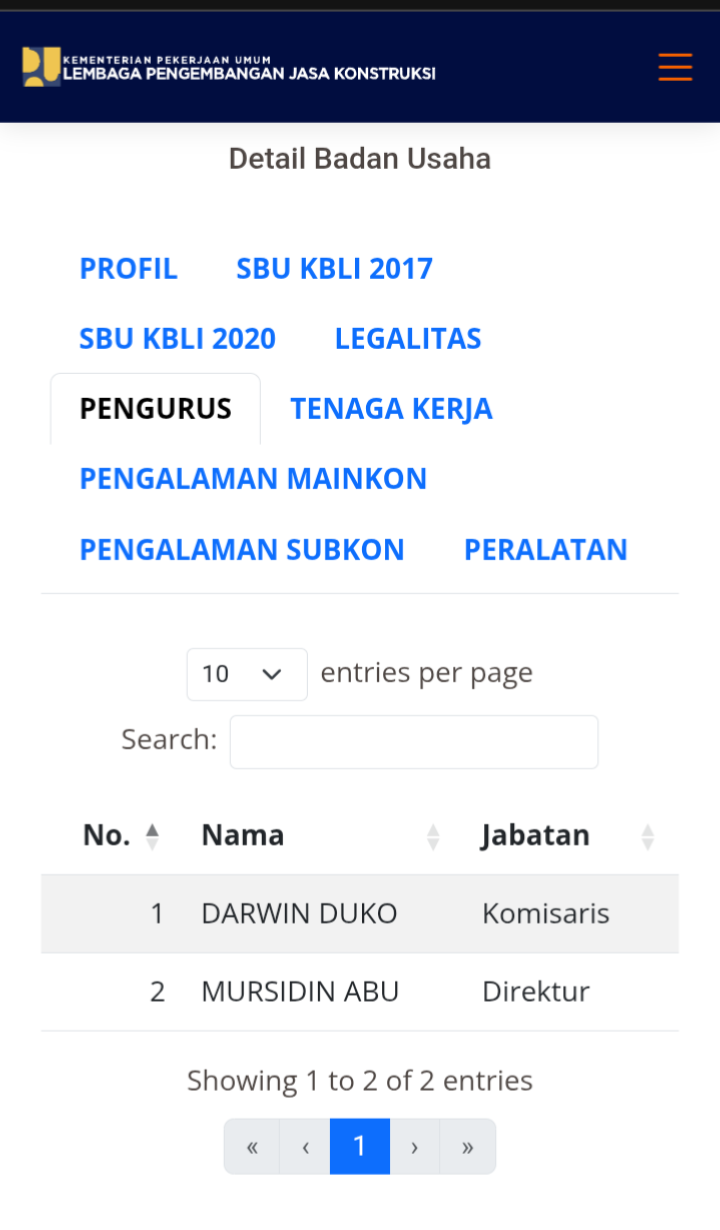Switch to SBU KBLI 2020 tab
Viewport: 720px width, 1230px height.
pos(177,339)
